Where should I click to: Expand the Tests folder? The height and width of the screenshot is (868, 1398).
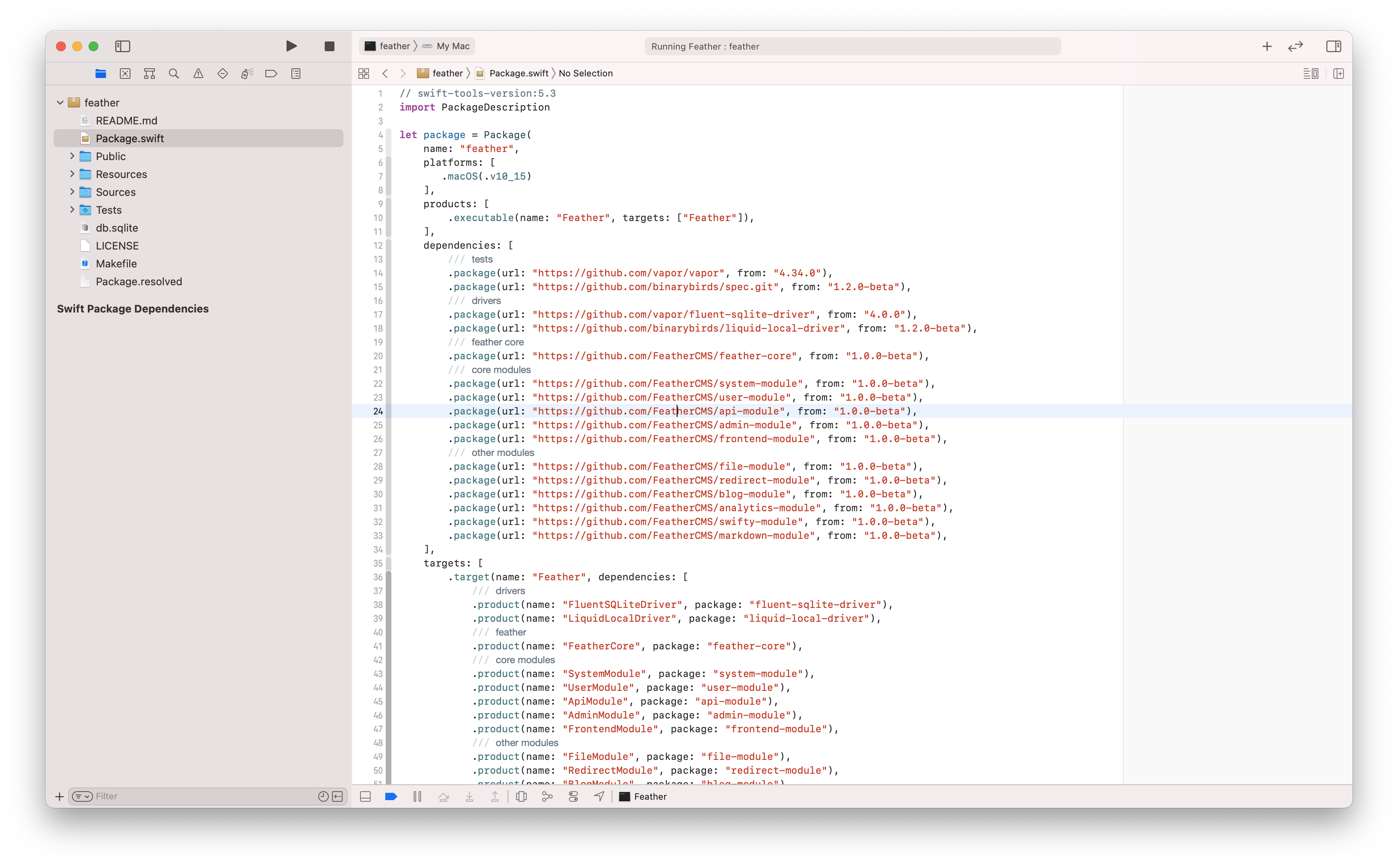coord(72,210)
